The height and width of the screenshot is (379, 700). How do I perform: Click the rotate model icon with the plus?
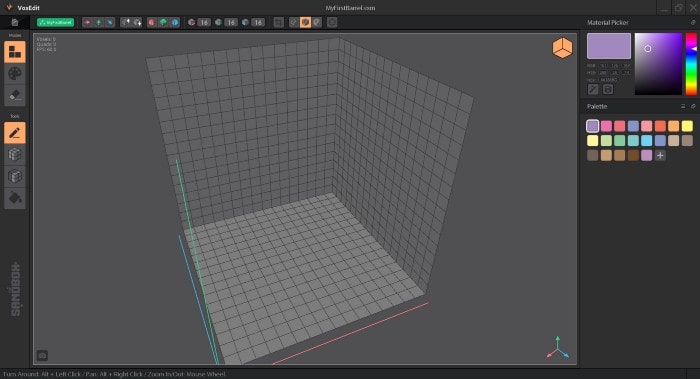(x=137, y=22)
